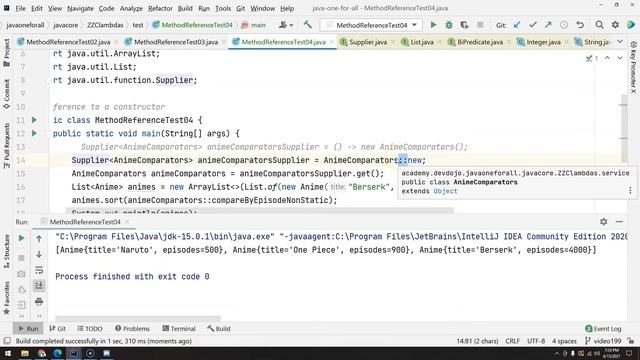Toggle the Commit tool window stripe
Viewport: 640px width, 360px height.
point(7,94)
